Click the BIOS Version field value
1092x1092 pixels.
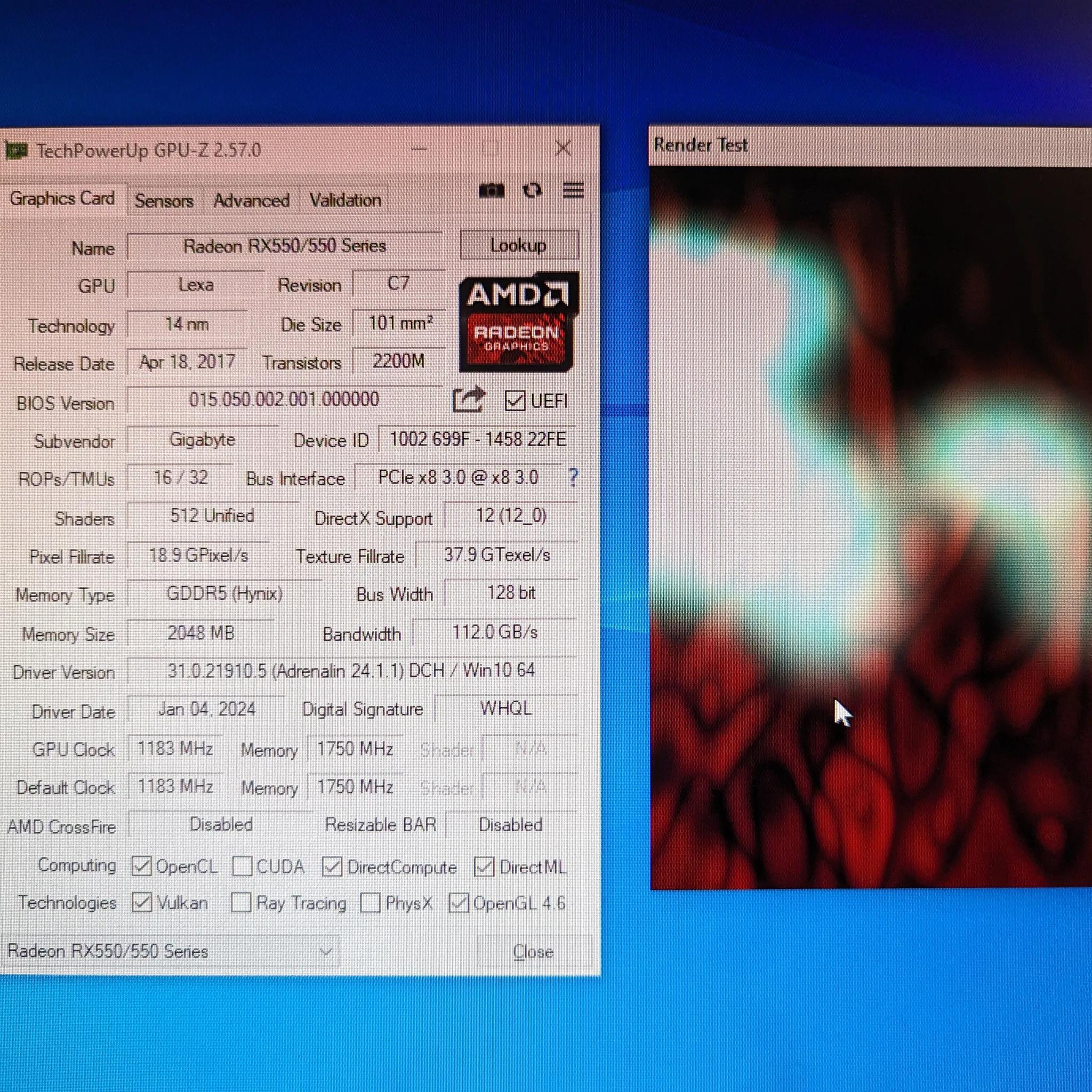click(x=284, y=399)
